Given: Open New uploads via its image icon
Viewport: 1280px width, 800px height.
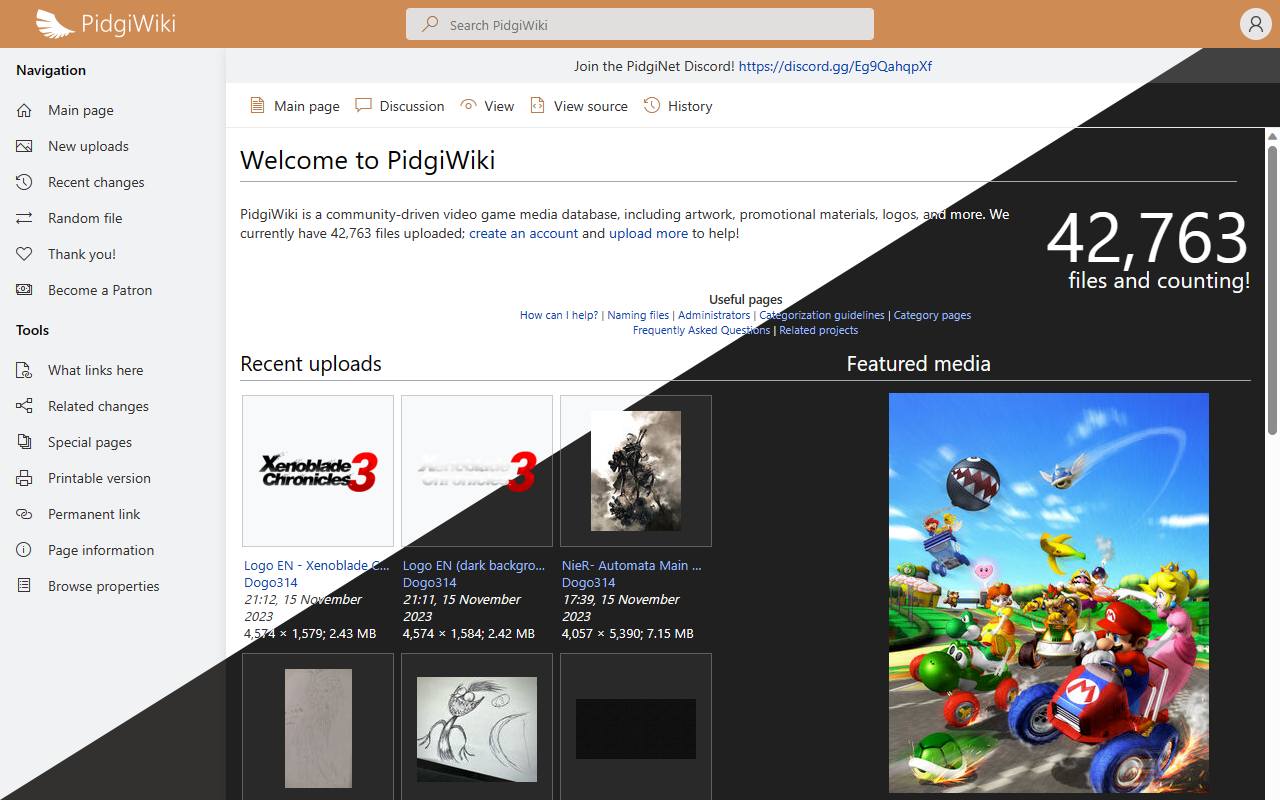Looking at the screenshot, I should pos(22,146).
